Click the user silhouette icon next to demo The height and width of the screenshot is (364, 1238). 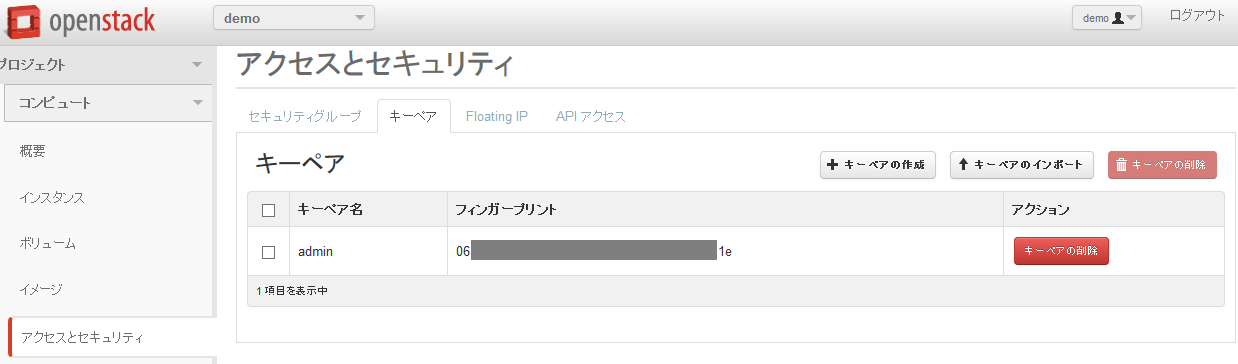1118,18
